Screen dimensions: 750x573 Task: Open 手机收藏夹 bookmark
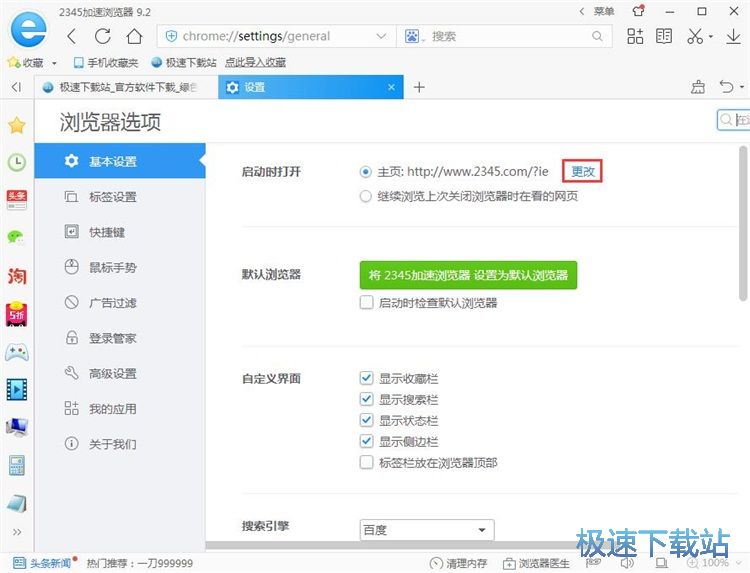[106, 63]
